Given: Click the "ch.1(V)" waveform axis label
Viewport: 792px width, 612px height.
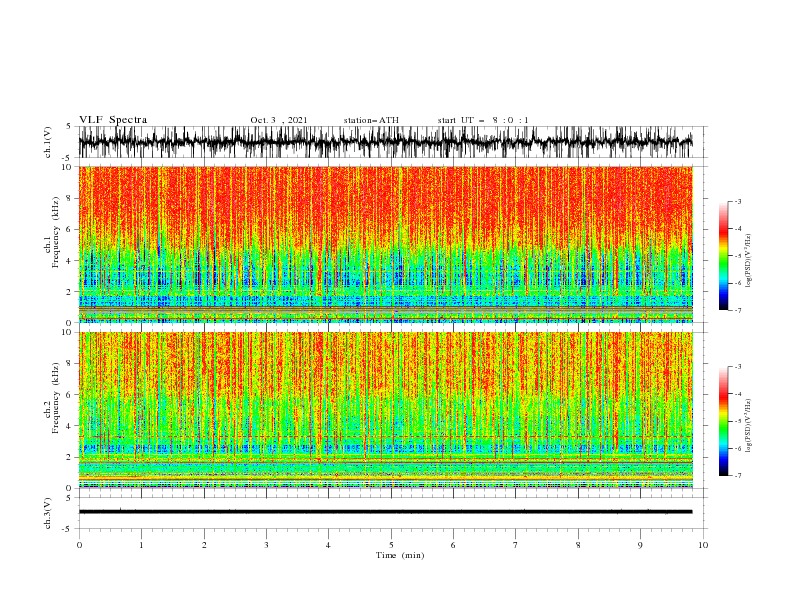Looking at the screenshot, I should coord(48,142).
